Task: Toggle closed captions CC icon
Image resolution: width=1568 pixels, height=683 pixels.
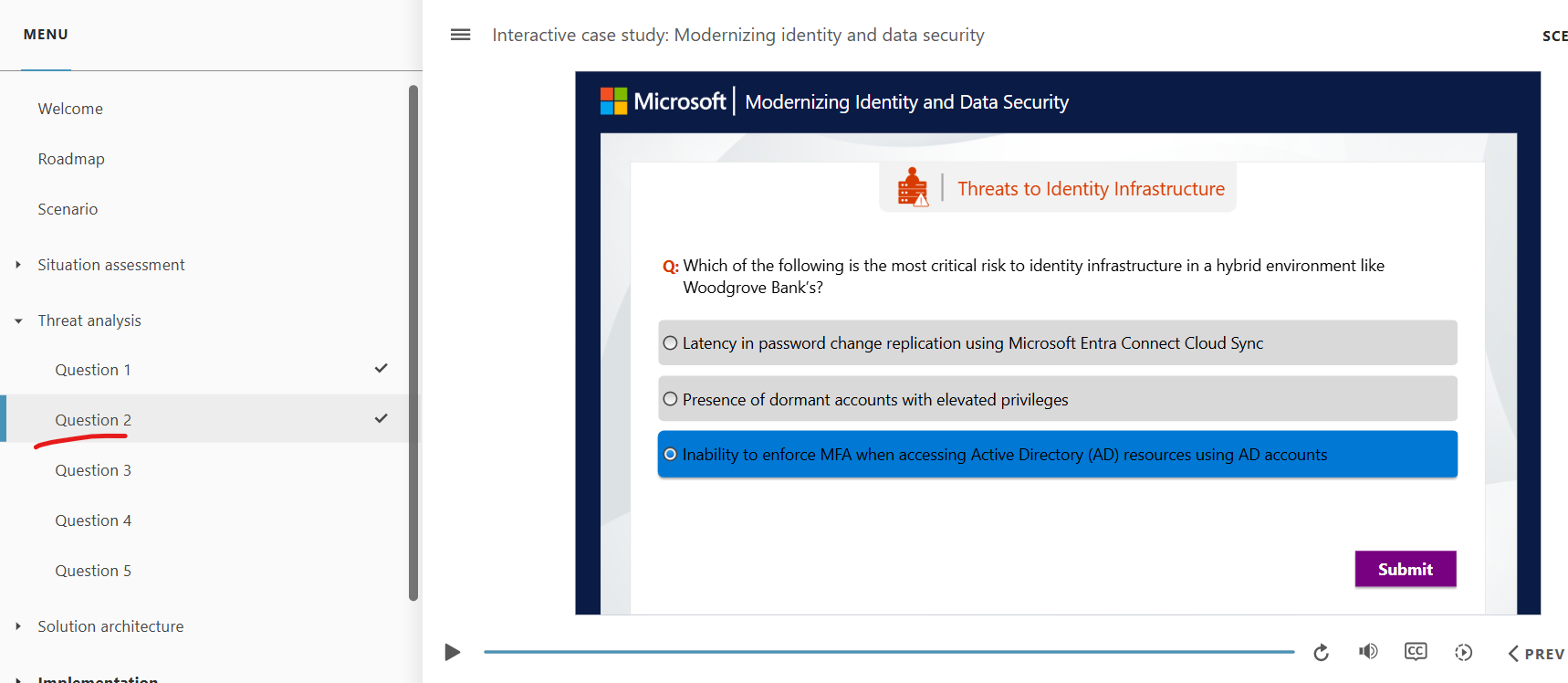Action: (x=1416, y=651)
